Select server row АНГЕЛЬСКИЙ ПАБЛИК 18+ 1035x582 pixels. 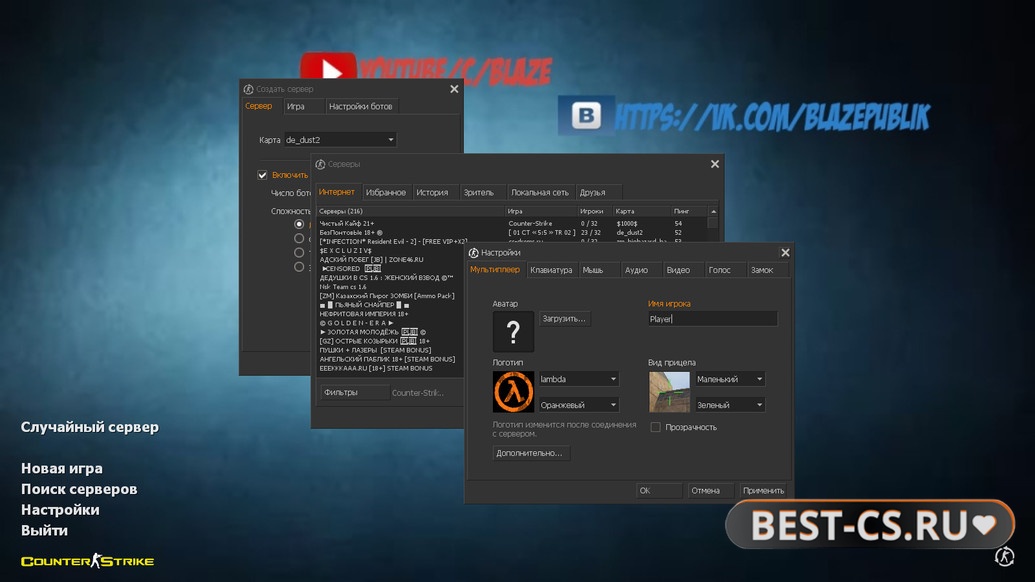[389, 360]
